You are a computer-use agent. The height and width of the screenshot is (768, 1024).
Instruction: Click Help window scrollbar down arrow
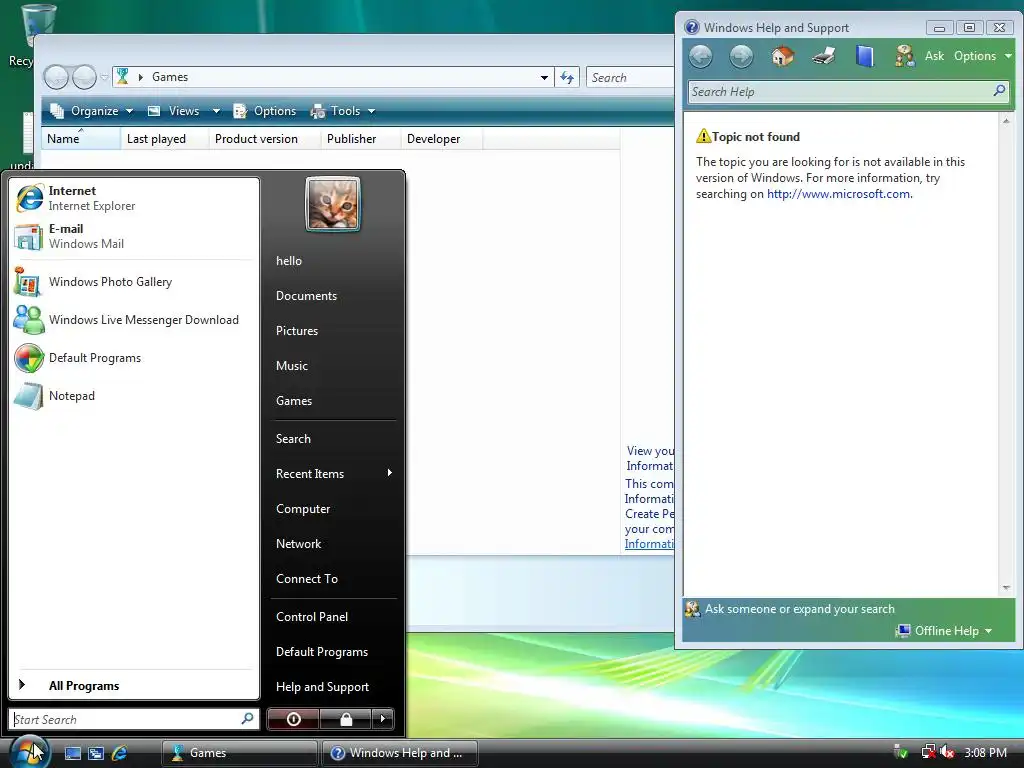click(1006, 587)
